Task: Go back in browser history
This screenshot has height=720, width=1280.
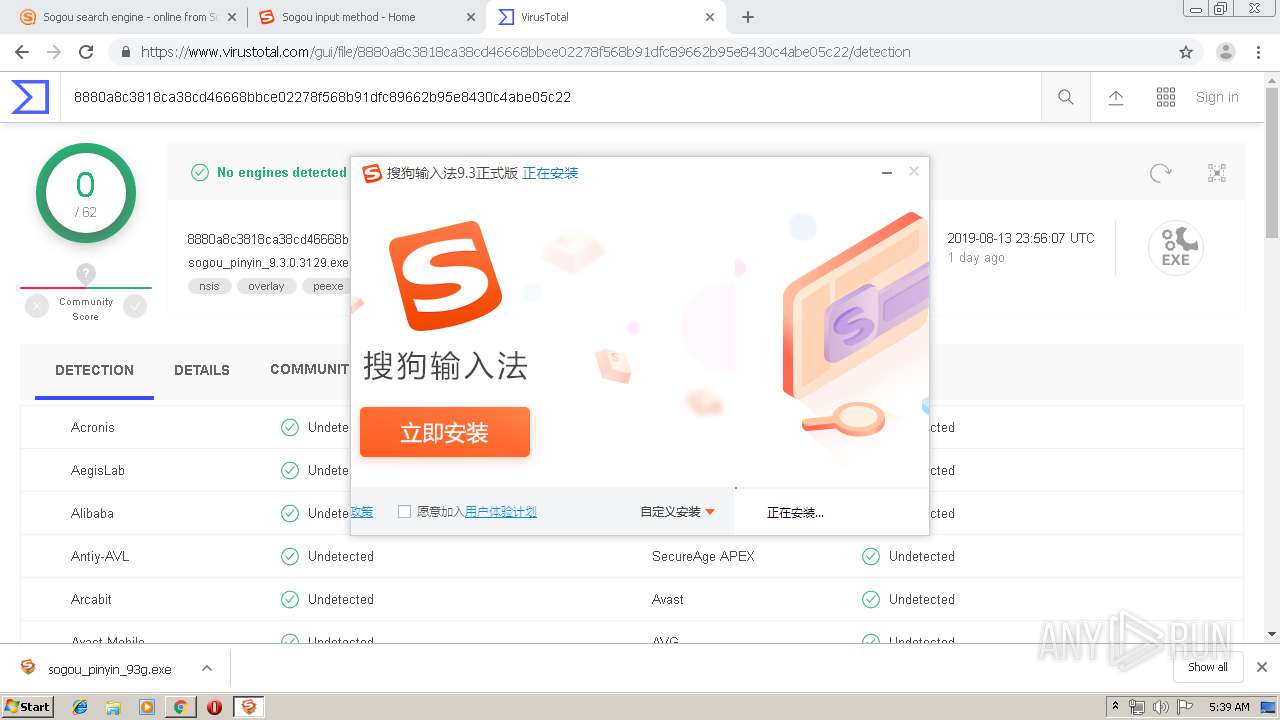Action: point(22,52)
